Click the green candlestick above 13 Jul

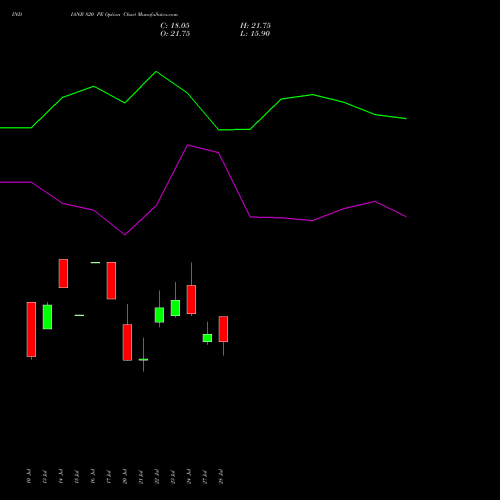(47, 317)
